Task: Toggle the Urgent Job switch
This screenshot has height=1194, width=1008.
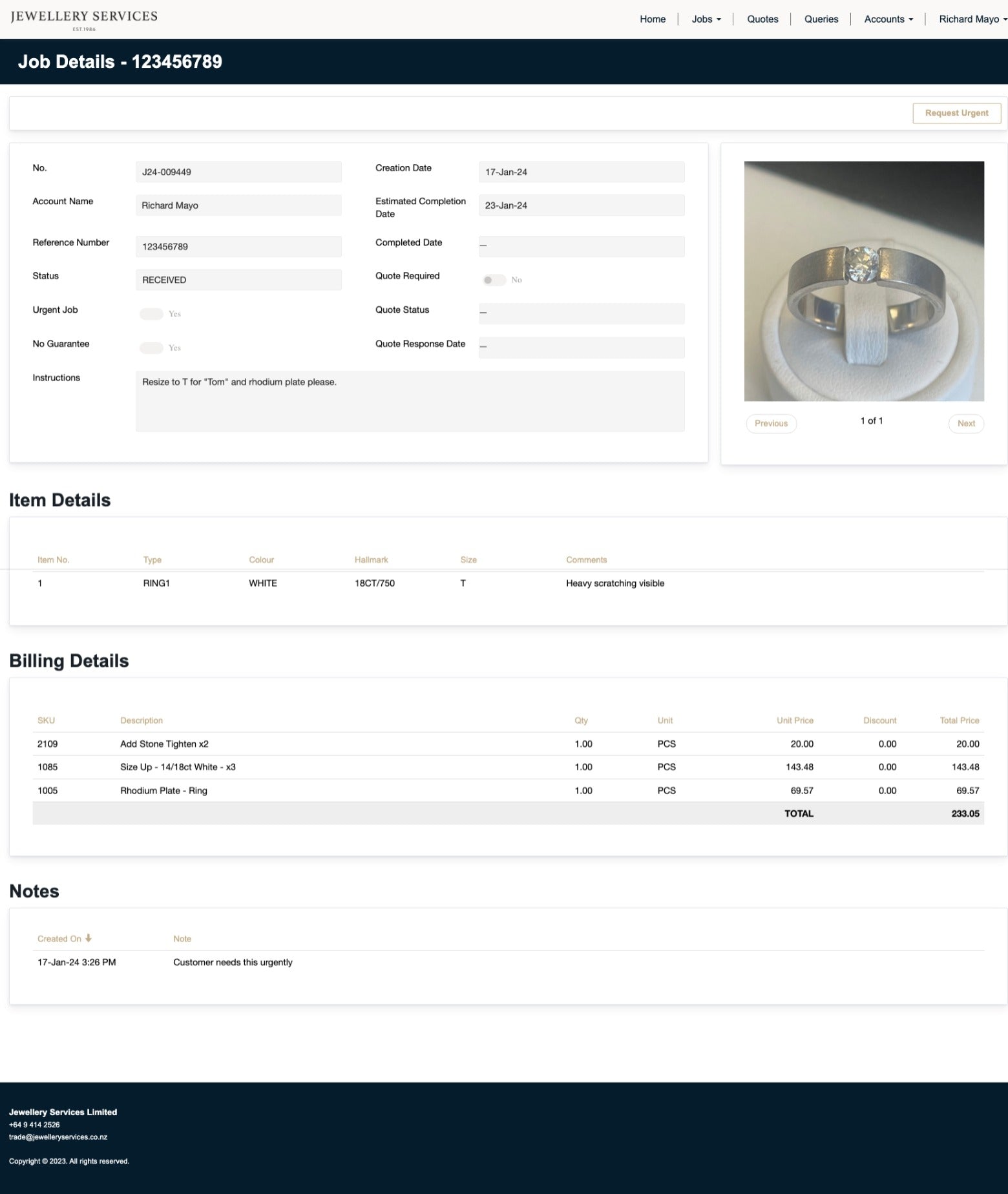Action: 151,314
